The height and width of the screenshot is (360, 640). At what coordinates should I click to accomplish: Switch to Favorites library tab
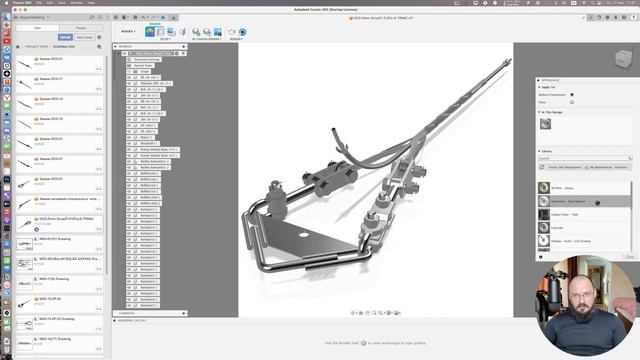(x=620, y=167)
